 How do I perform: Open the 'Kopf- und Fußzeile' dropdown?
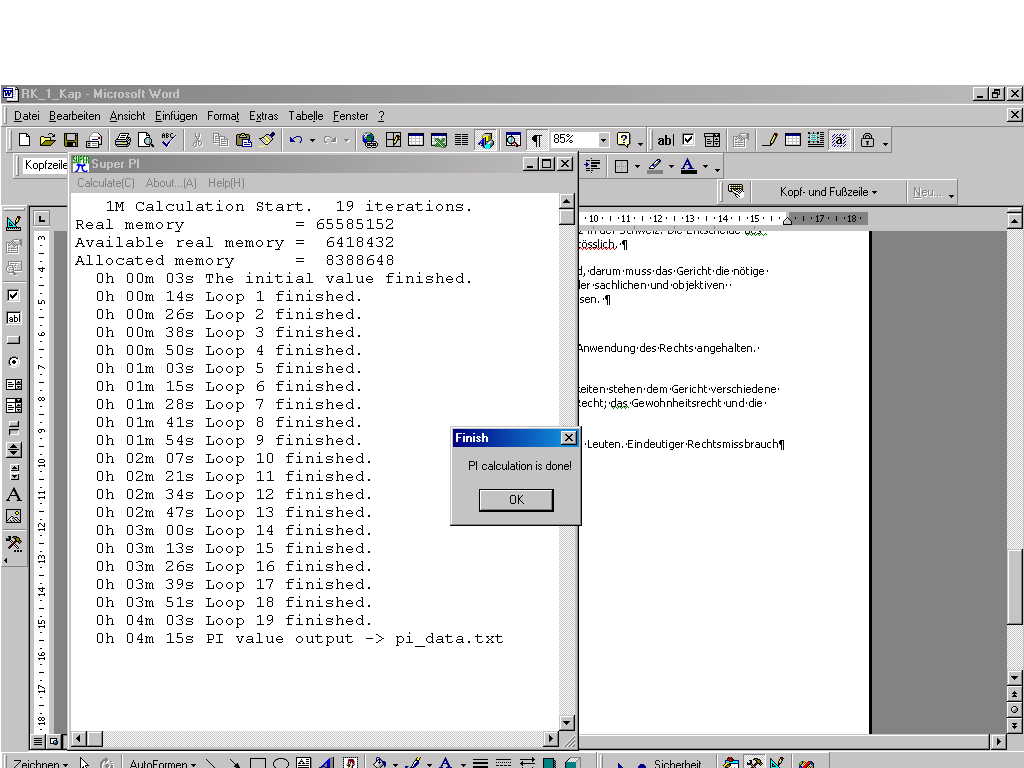coord(828,192)
